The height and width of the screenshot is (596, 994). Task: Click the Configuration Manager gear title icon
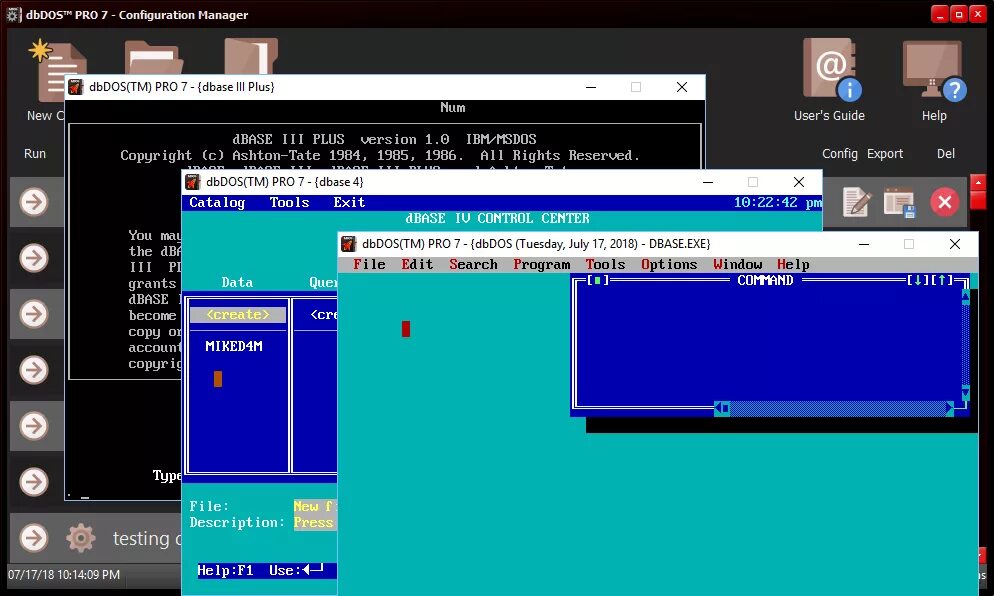click(13, 15)
